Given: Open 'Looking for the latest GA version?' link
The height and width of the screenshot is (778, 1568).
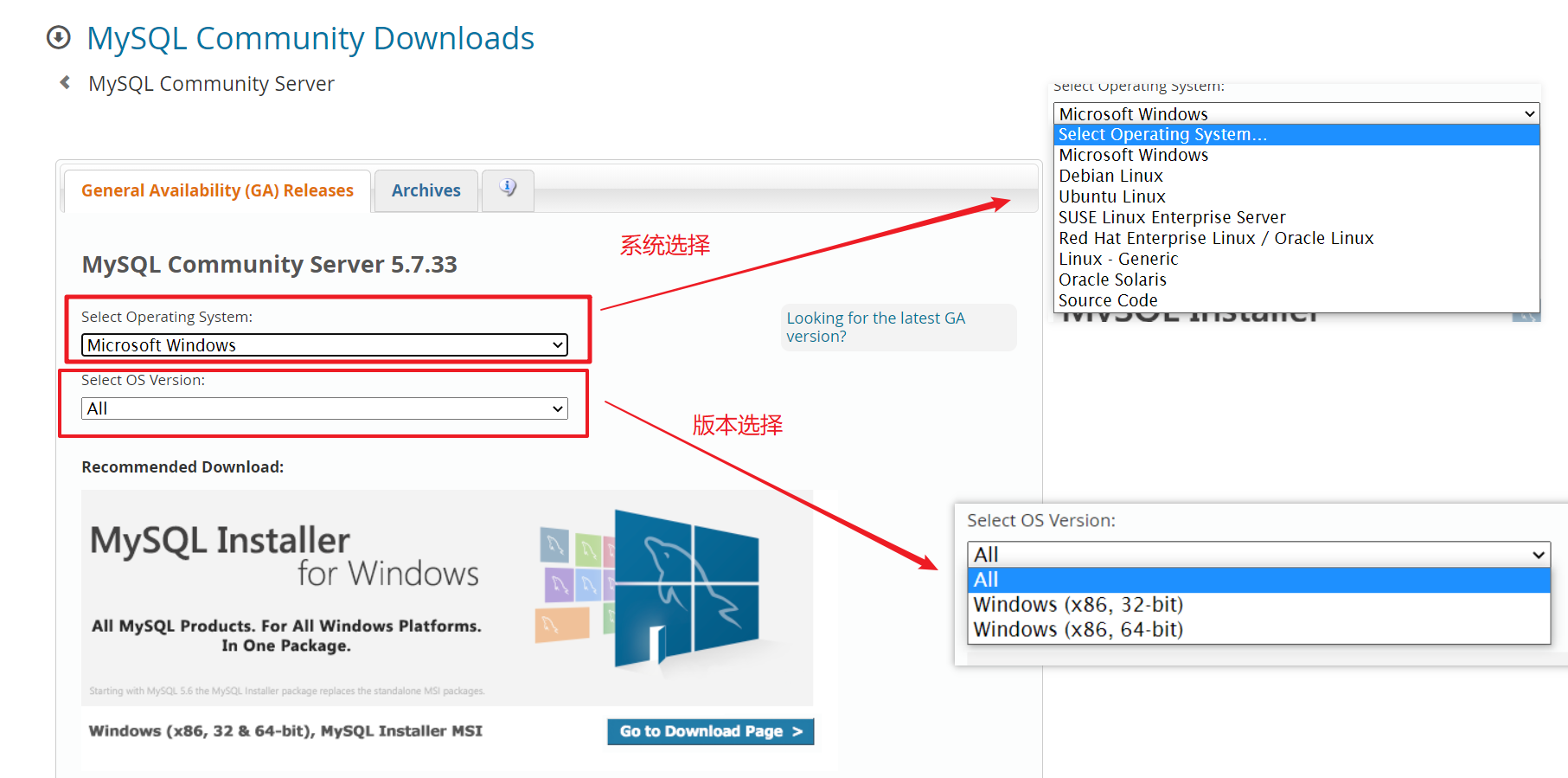Looking at the screenshot, I should pos(875,327).
